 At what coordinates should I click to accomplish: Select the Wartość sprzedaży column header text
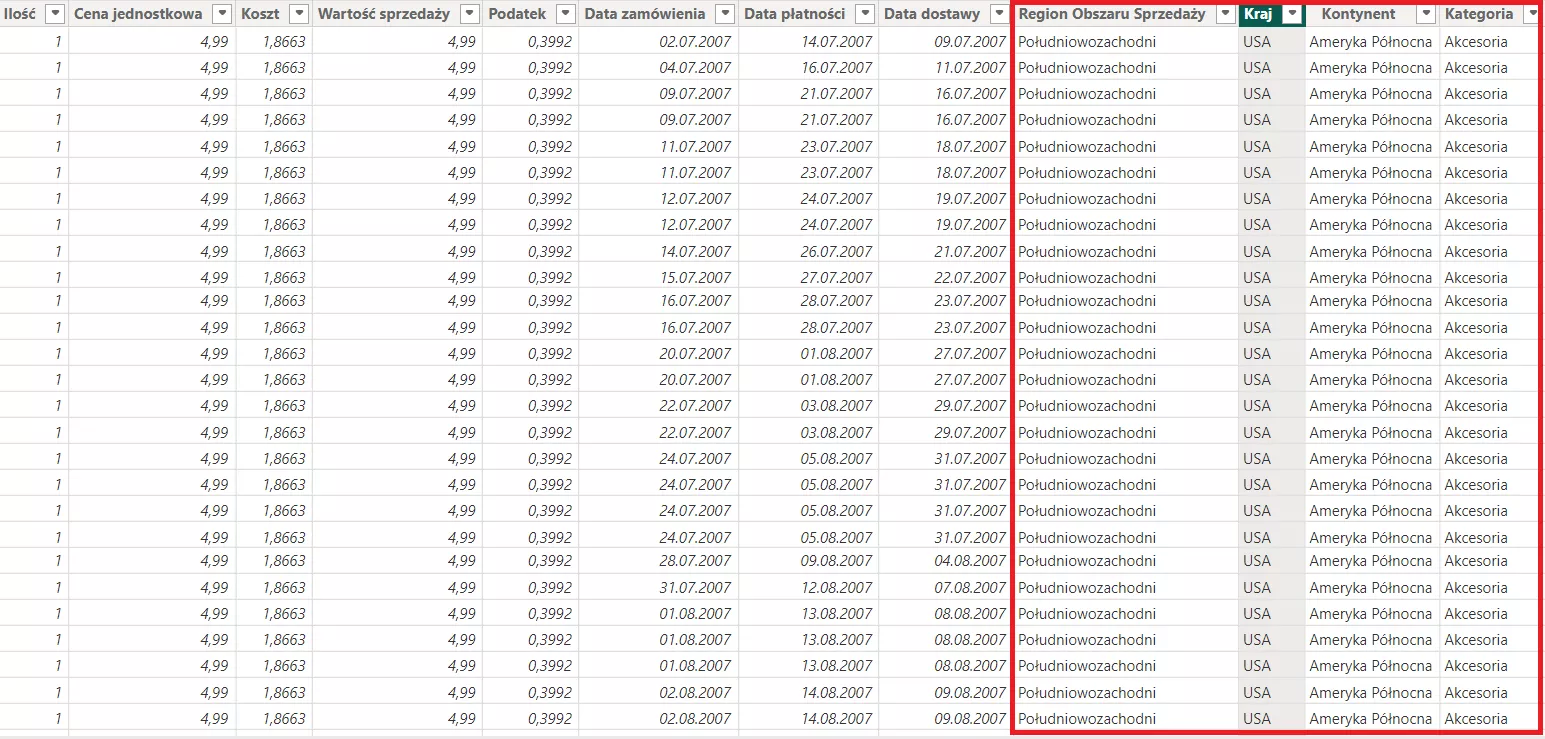click(x=383, y=14)
